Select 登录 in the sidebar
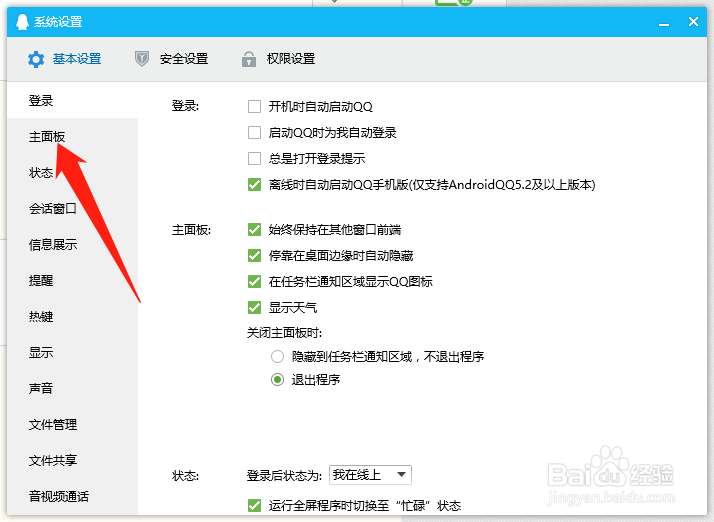 [x=72, y=100]
